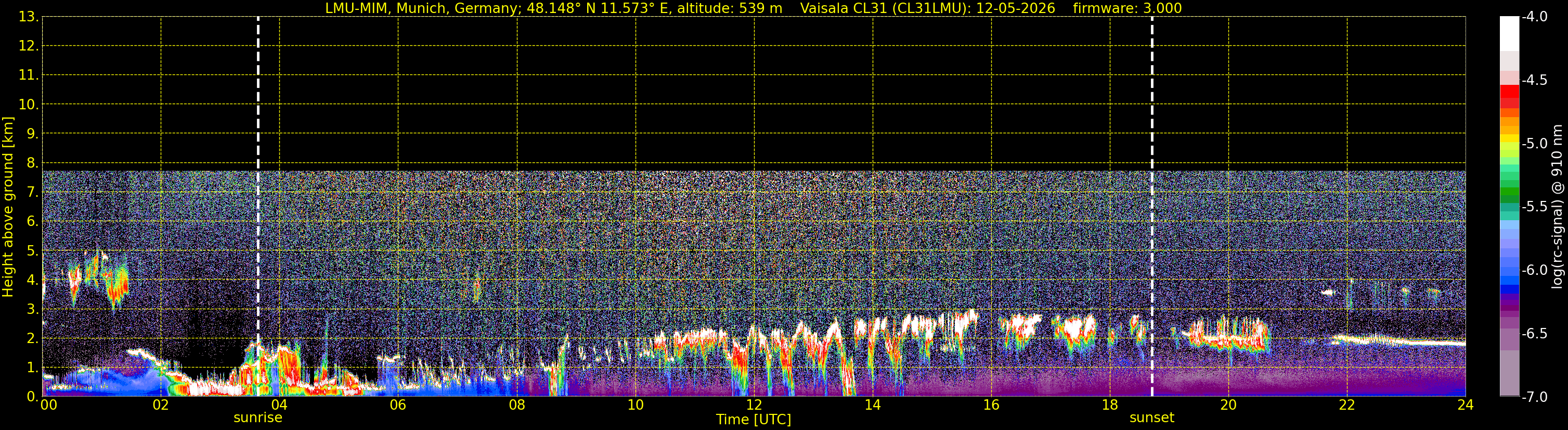
Task: Select the white top of the colorbar
Action: coord(1509,33)
